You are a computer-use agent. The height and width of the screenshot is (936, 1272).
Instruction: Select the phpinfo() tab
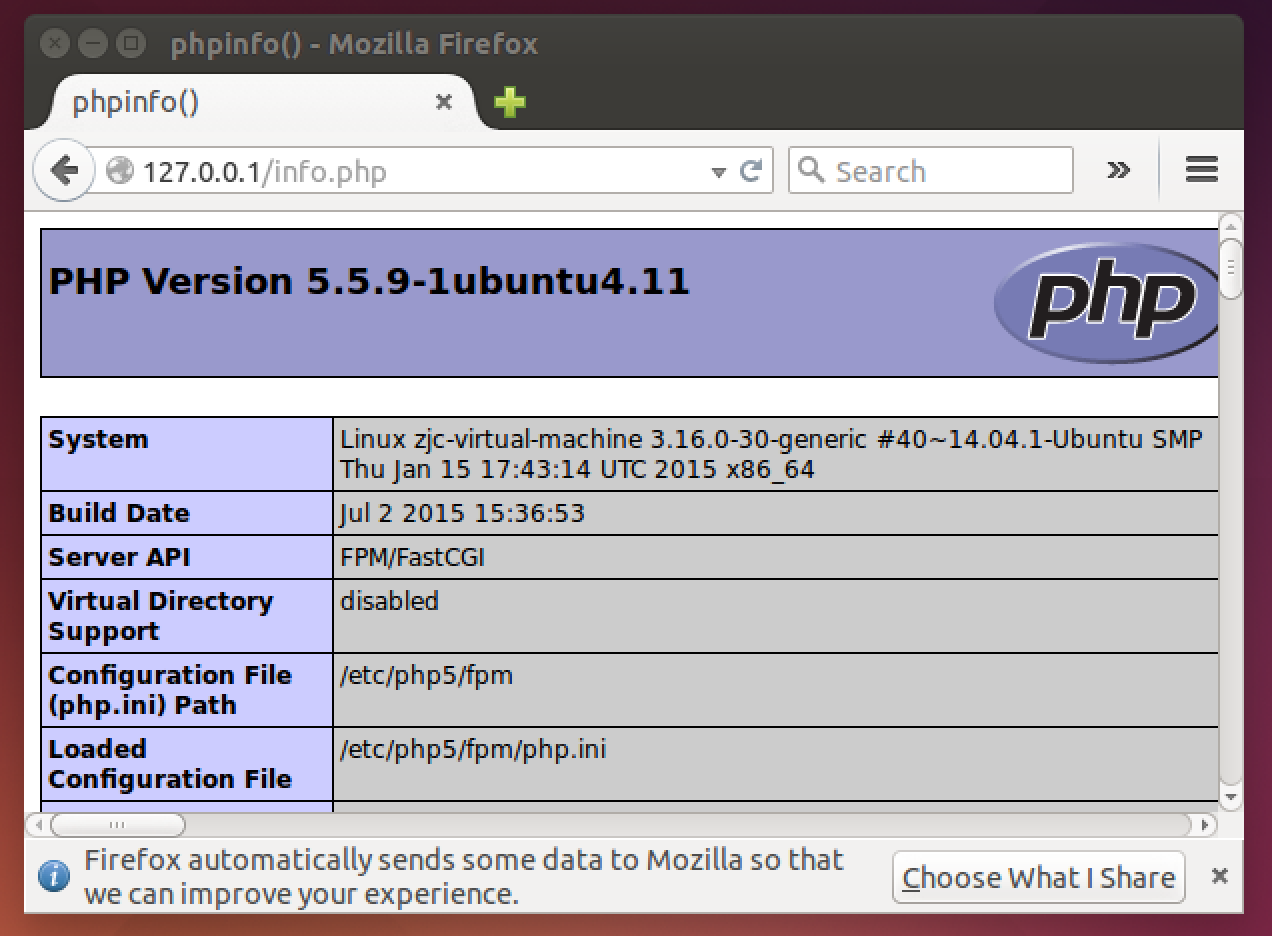click(x=260, y=102)
